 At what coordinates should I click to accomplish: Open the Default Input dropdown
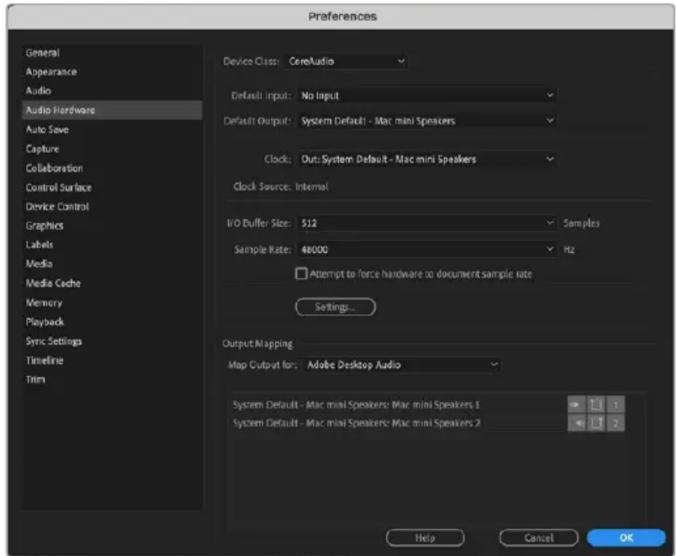tap(426, 95)
